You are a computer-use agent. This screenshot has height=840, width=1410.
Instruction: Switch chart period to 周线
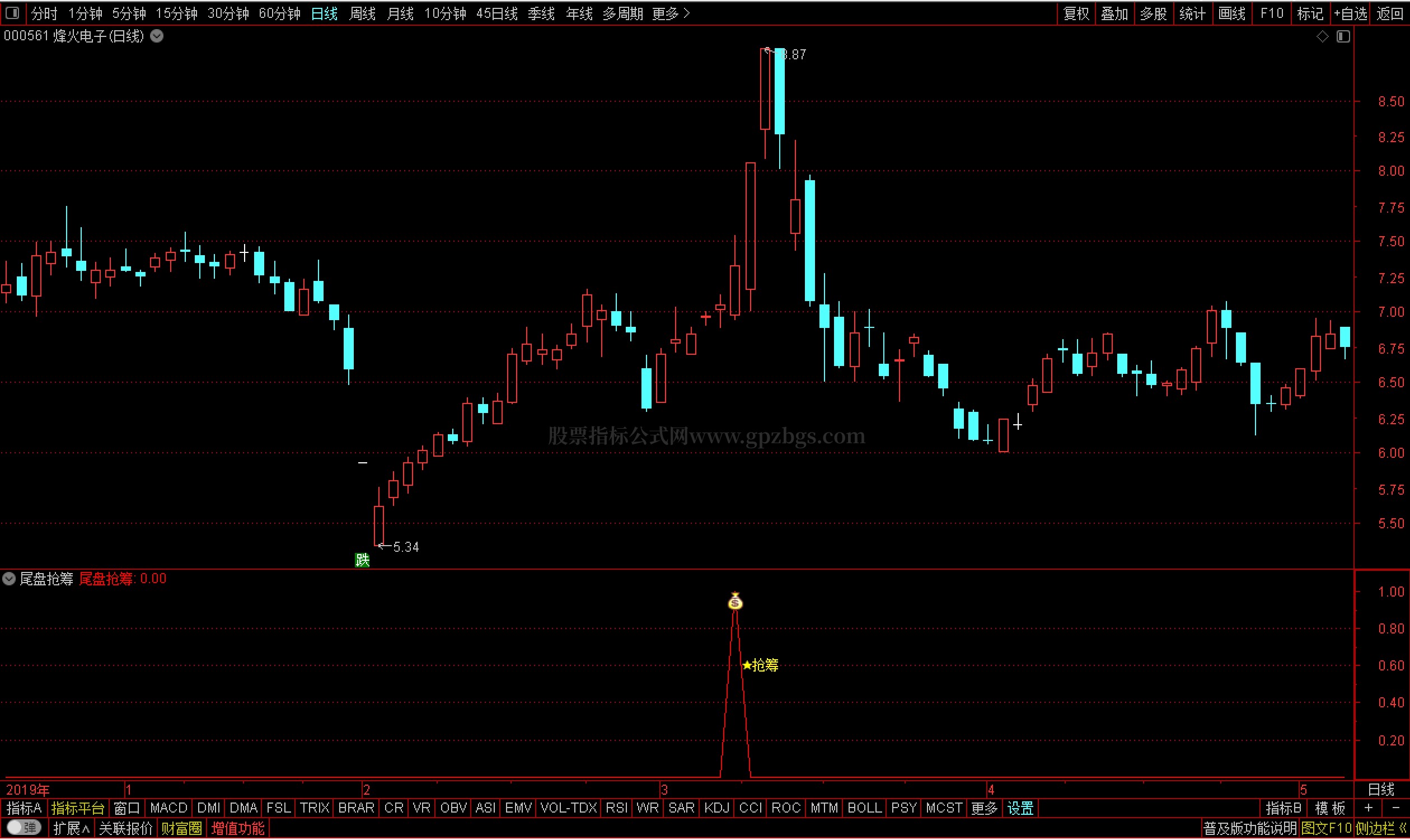(362, 13)
